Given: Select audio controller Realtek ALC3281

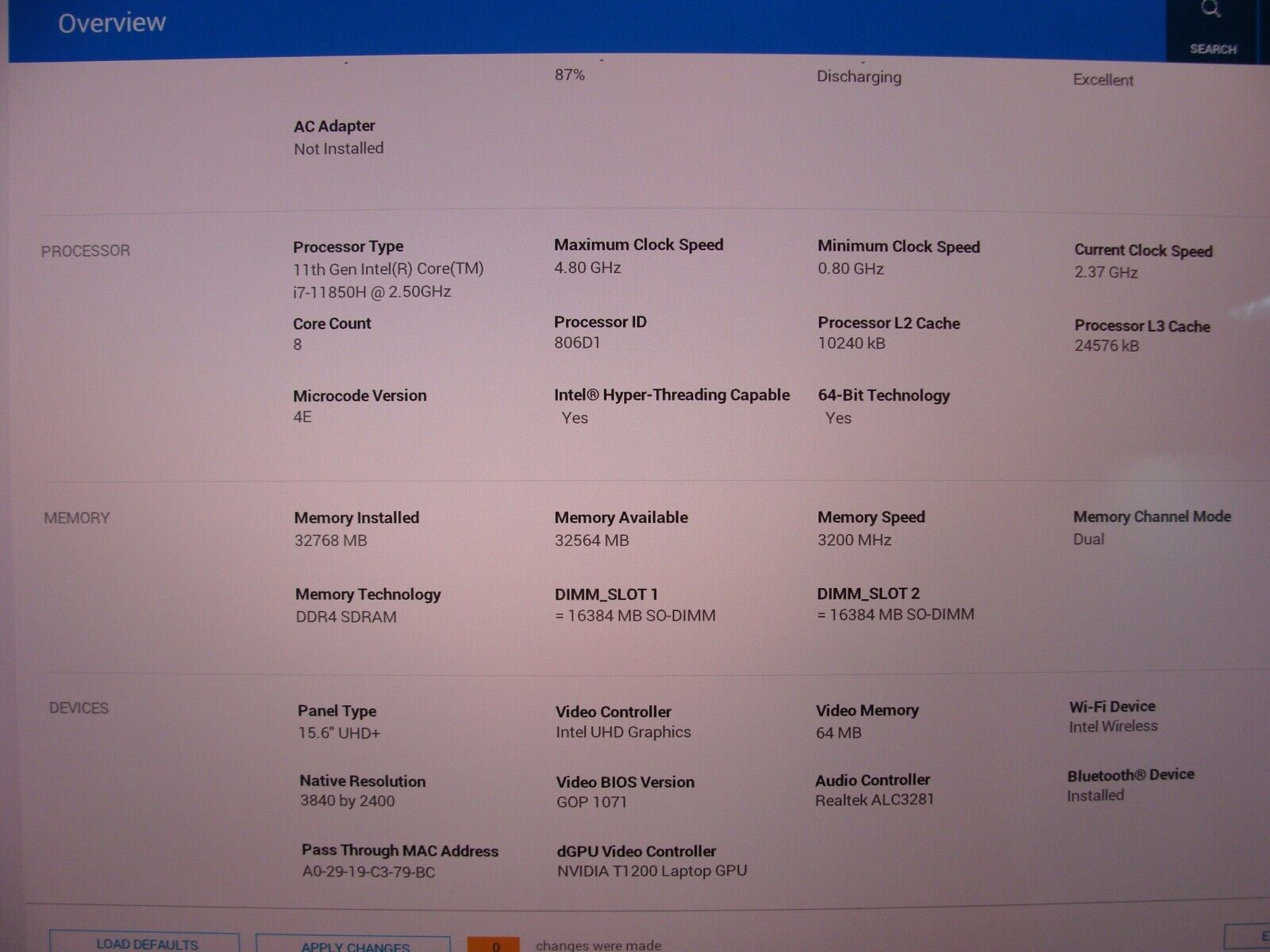Looking at the screenshot, I should [x=874, y=800].
